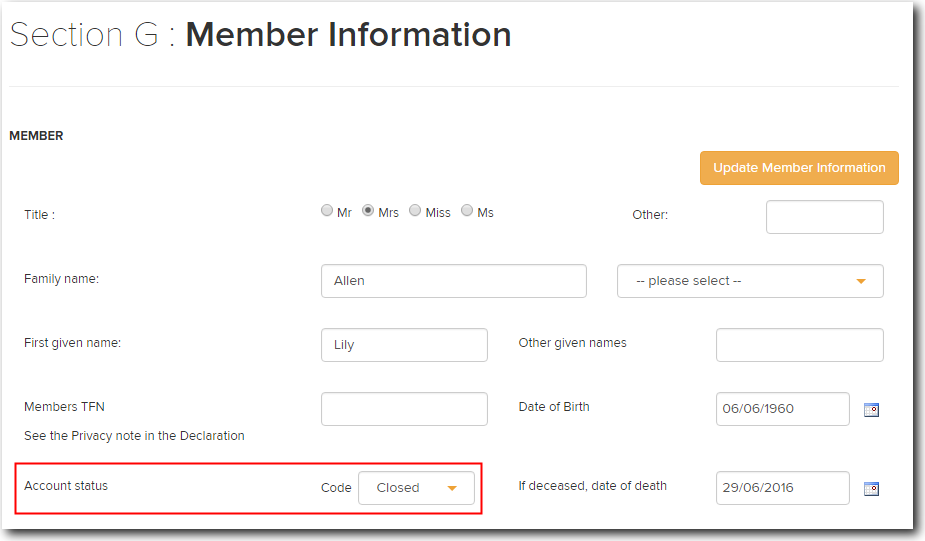Select the Other given names input
The image size is (925, 541).
click(x=799, y=345)
